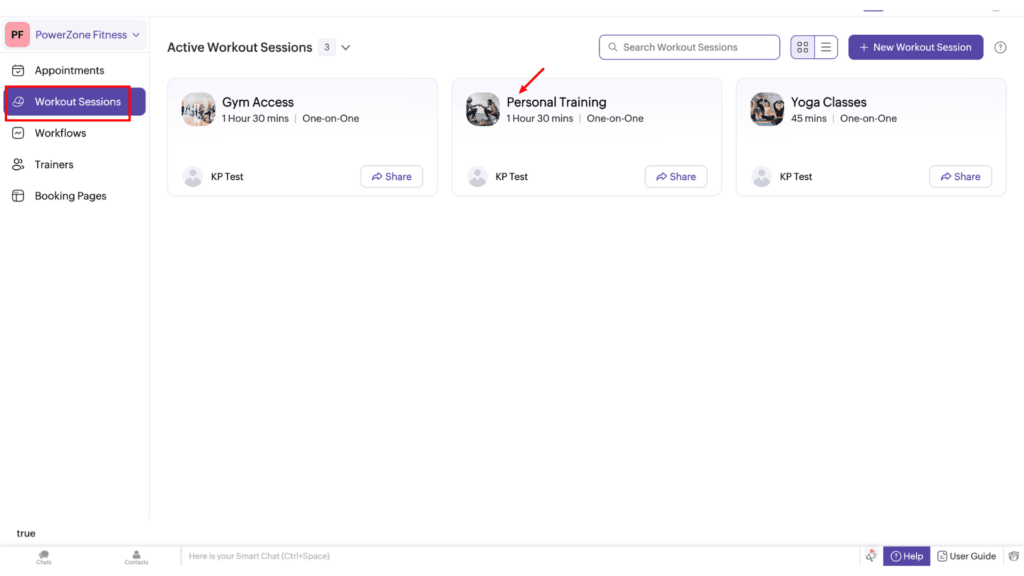Click the Gym Access session thumbnail image
This screenshot has height=576, width=1024.
click(198, 109)
